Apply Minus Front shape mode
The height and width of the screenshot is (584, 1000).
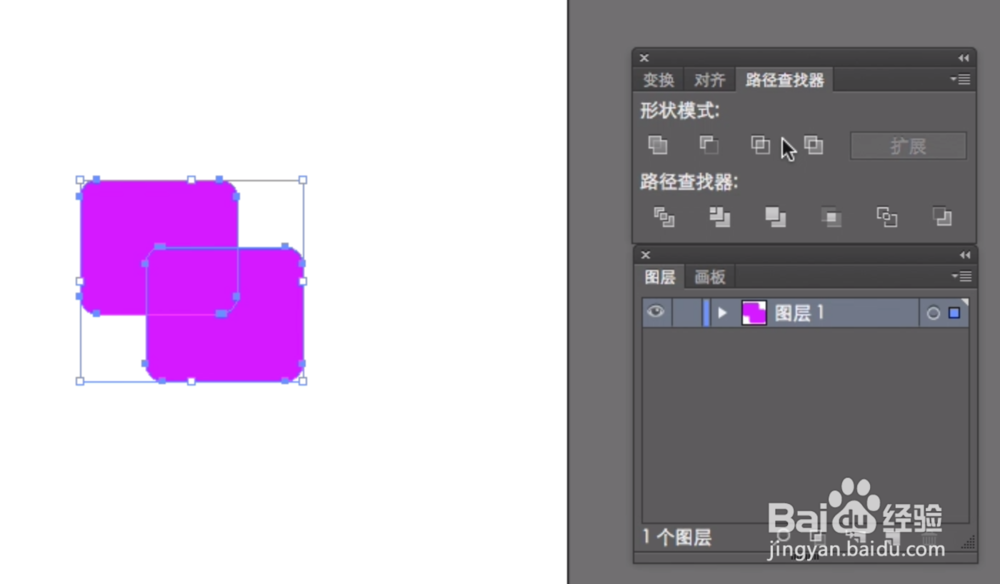(x=709, y=145)
